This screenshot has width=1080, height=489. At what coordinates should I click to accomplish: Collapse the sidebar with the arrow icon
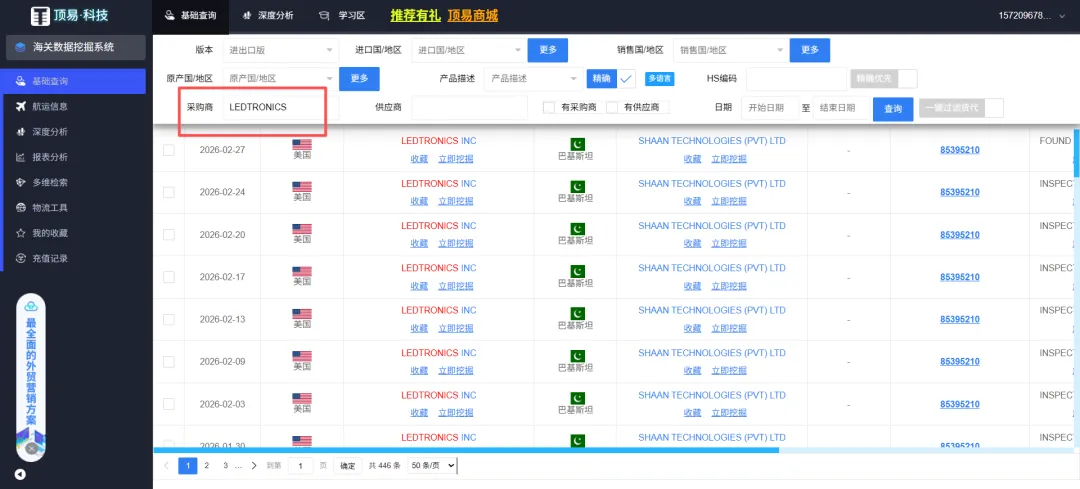click(20, 475)
